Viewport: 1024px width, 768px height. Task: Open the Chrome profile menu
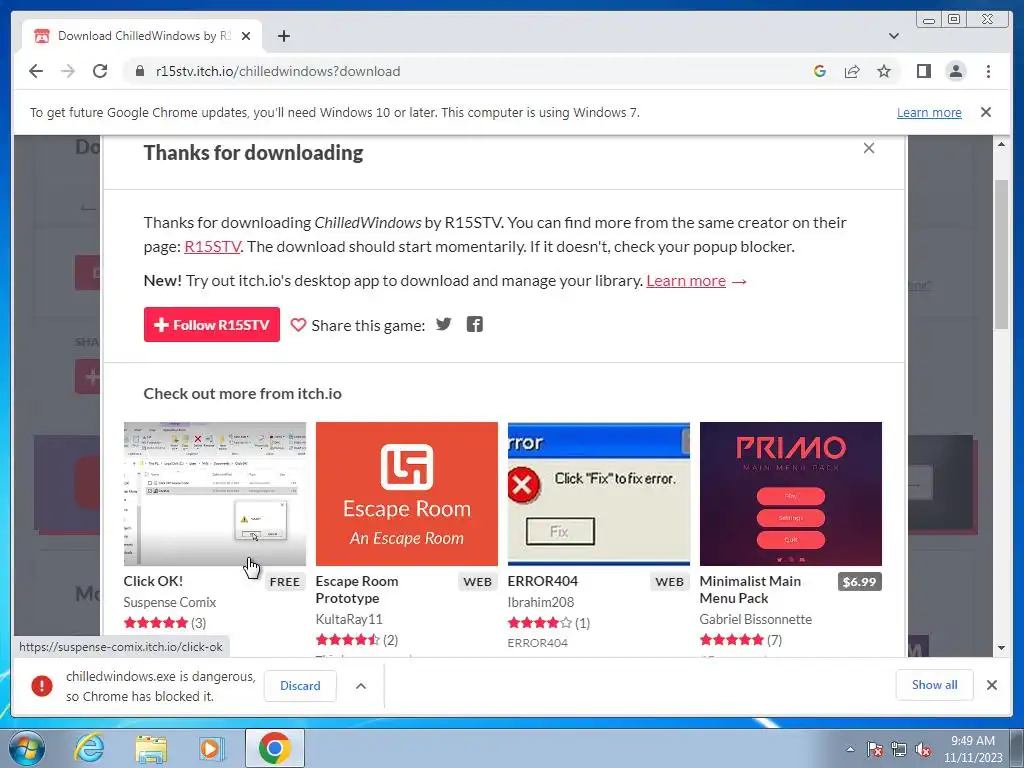point(955,71)
